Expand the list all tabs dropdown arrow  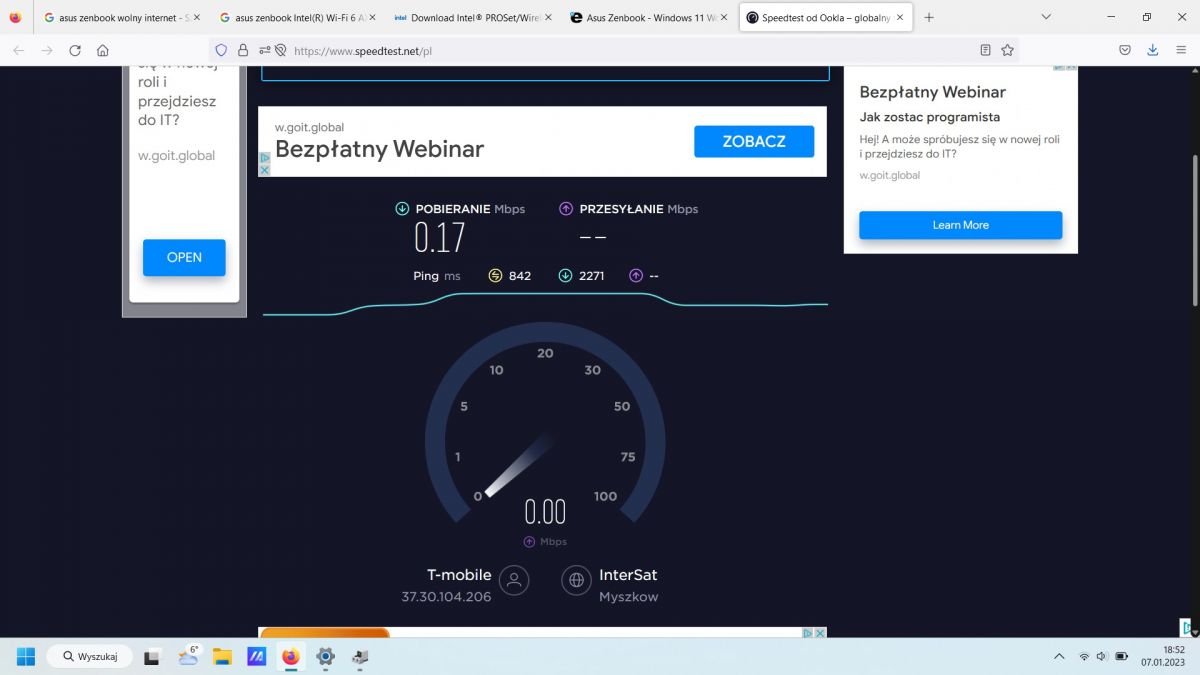pos(1046,17)
